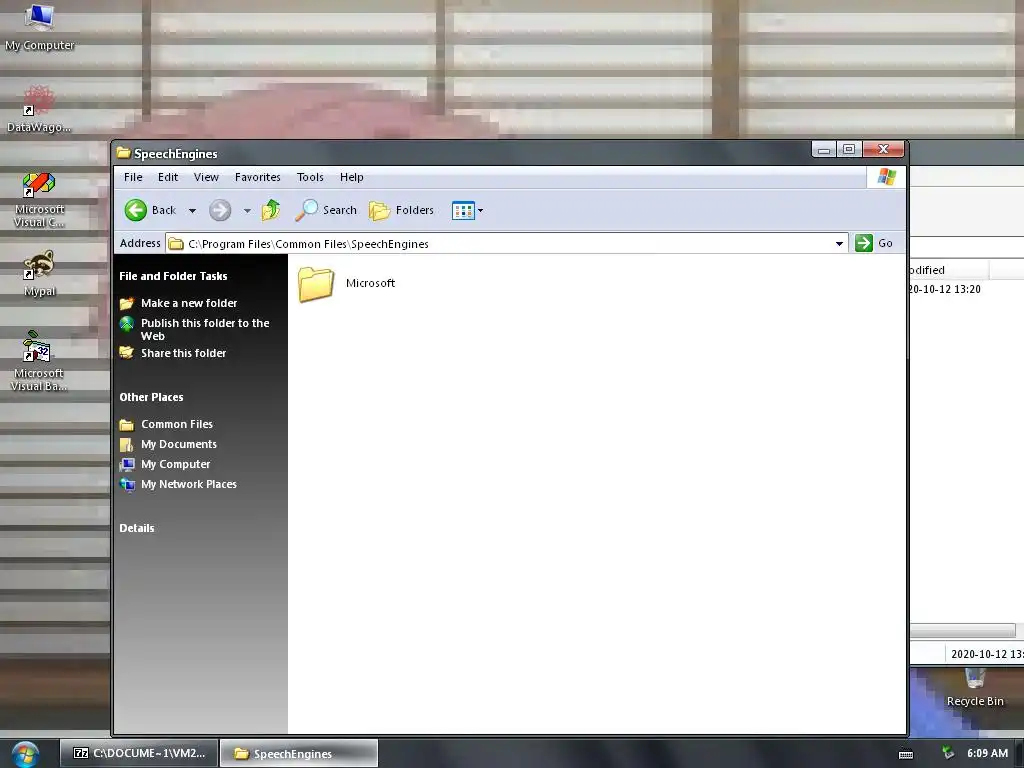
Task: Open the View menu
Action: (x=206, y=177)
